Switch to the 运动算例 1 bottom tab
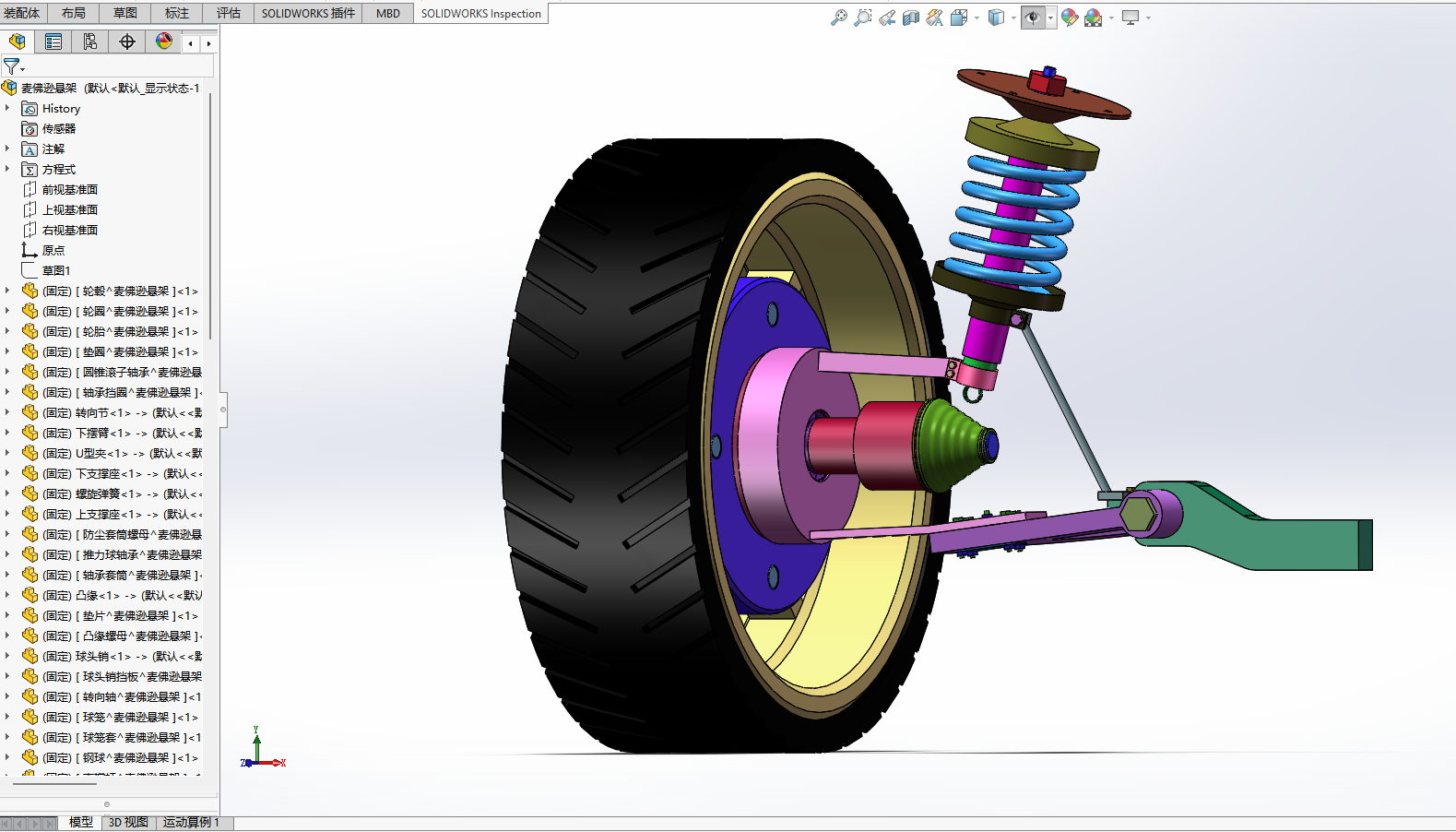Viewport: 1456px width, 832px height. pyautogui.click(x=191, y=822)
